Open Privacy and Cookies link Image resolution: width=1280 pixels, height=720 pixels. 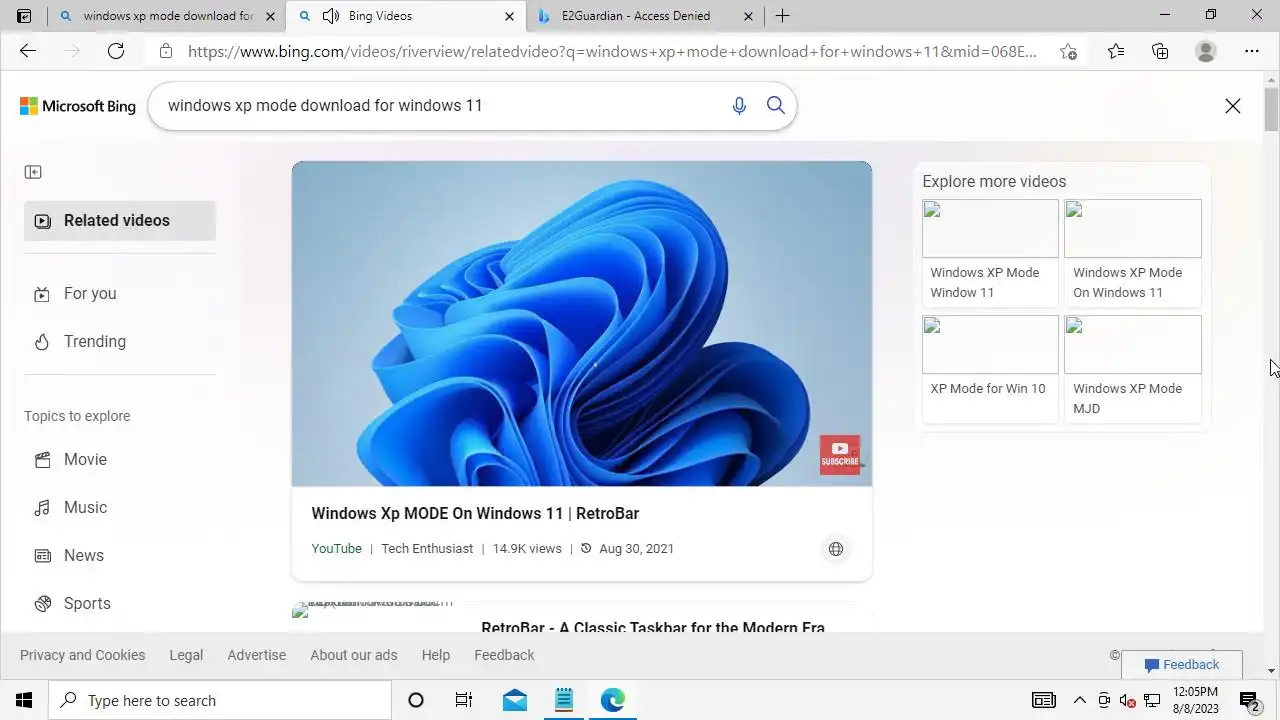coord(83,655)
